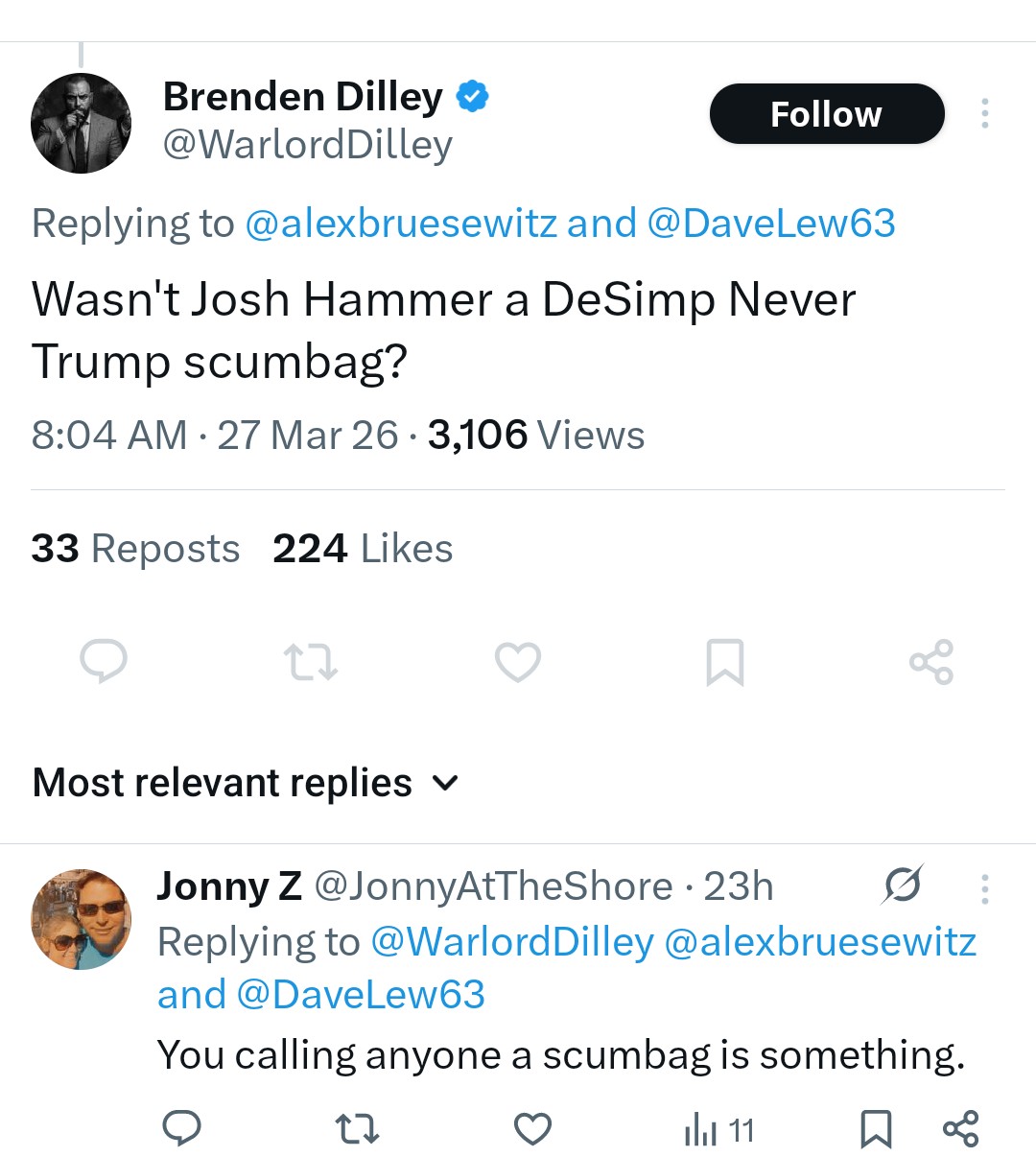The width and height of the screenshot is (1036, 1157).
Task: Reply to Brenden Dilley's post
Action: click(x=104, y=662)
